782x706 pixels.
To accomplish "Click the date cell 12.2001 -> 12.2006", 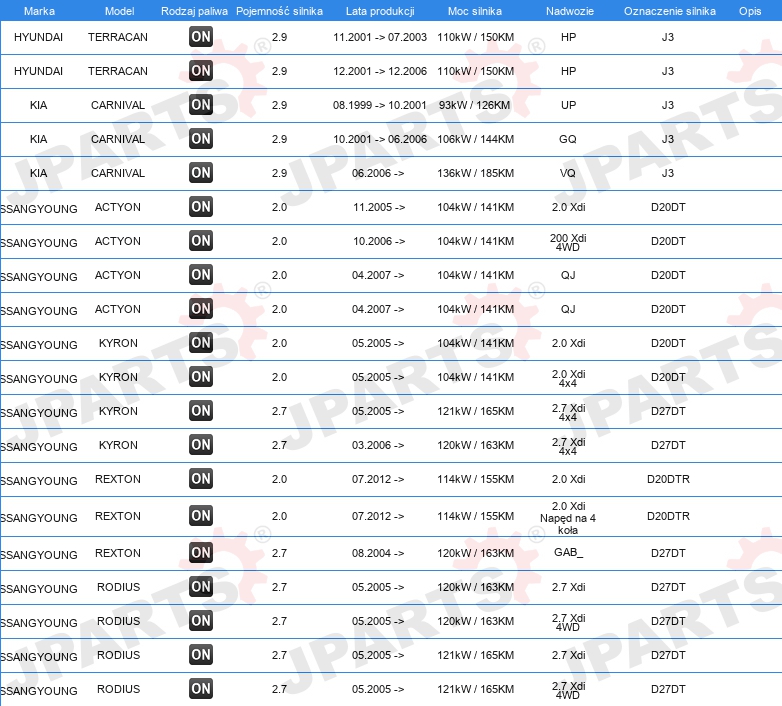I will click(380, 71).
